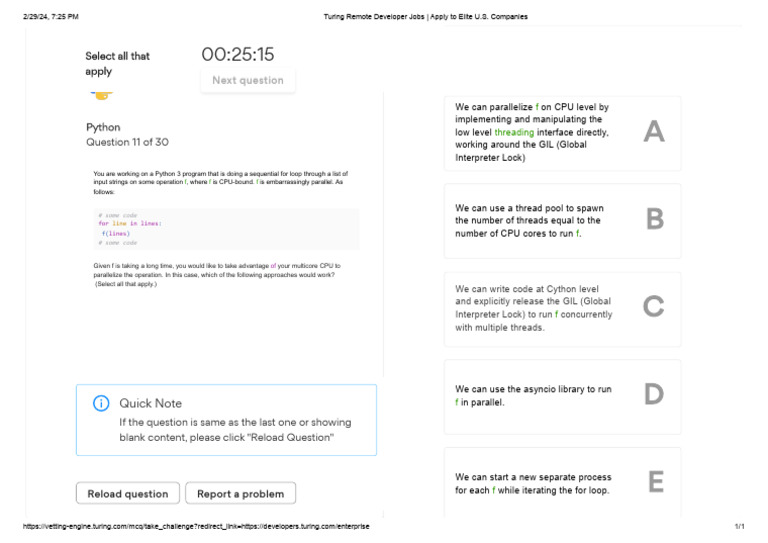Select the asyncio library answer text
The height and width of the screenshot is (543, 768).
(x=533, y=395)
